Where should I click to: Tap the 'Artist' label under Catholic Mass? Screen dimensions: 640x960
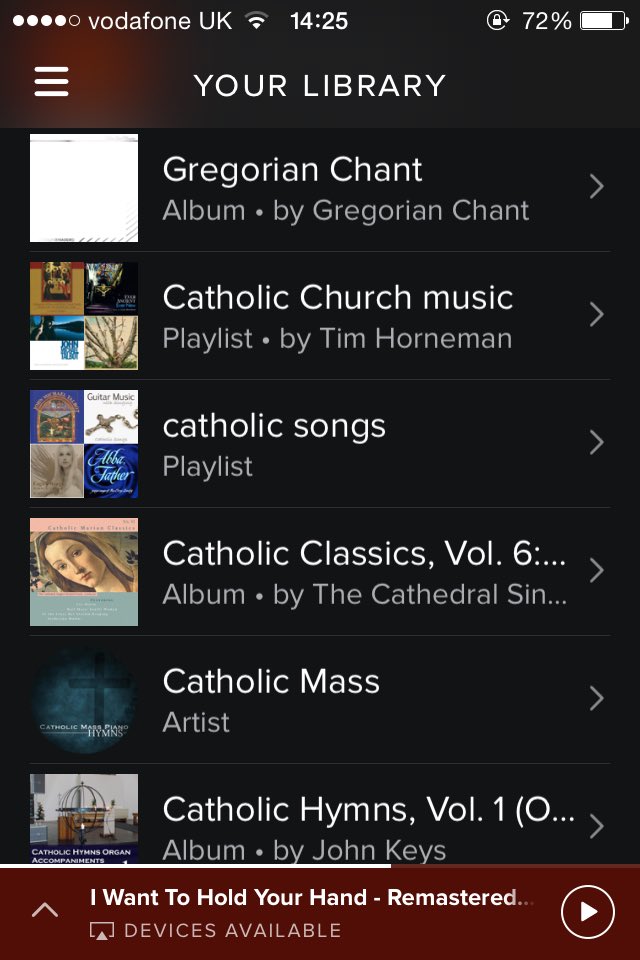coord(196,723)
